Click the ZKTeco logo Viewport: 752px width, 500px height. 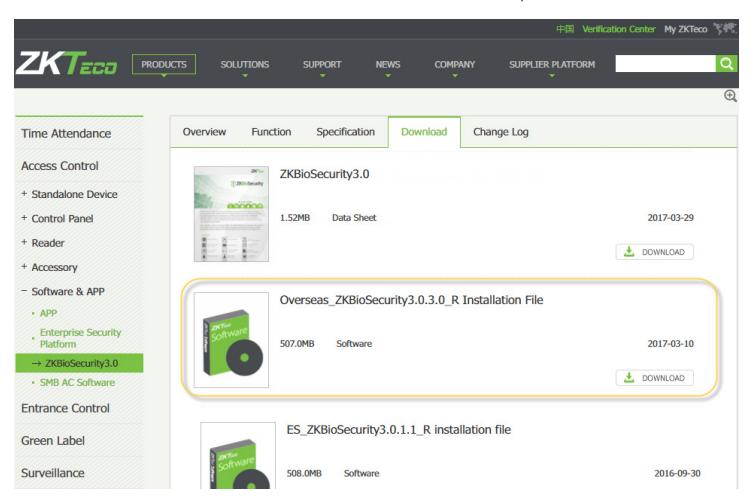coord(67,63)
